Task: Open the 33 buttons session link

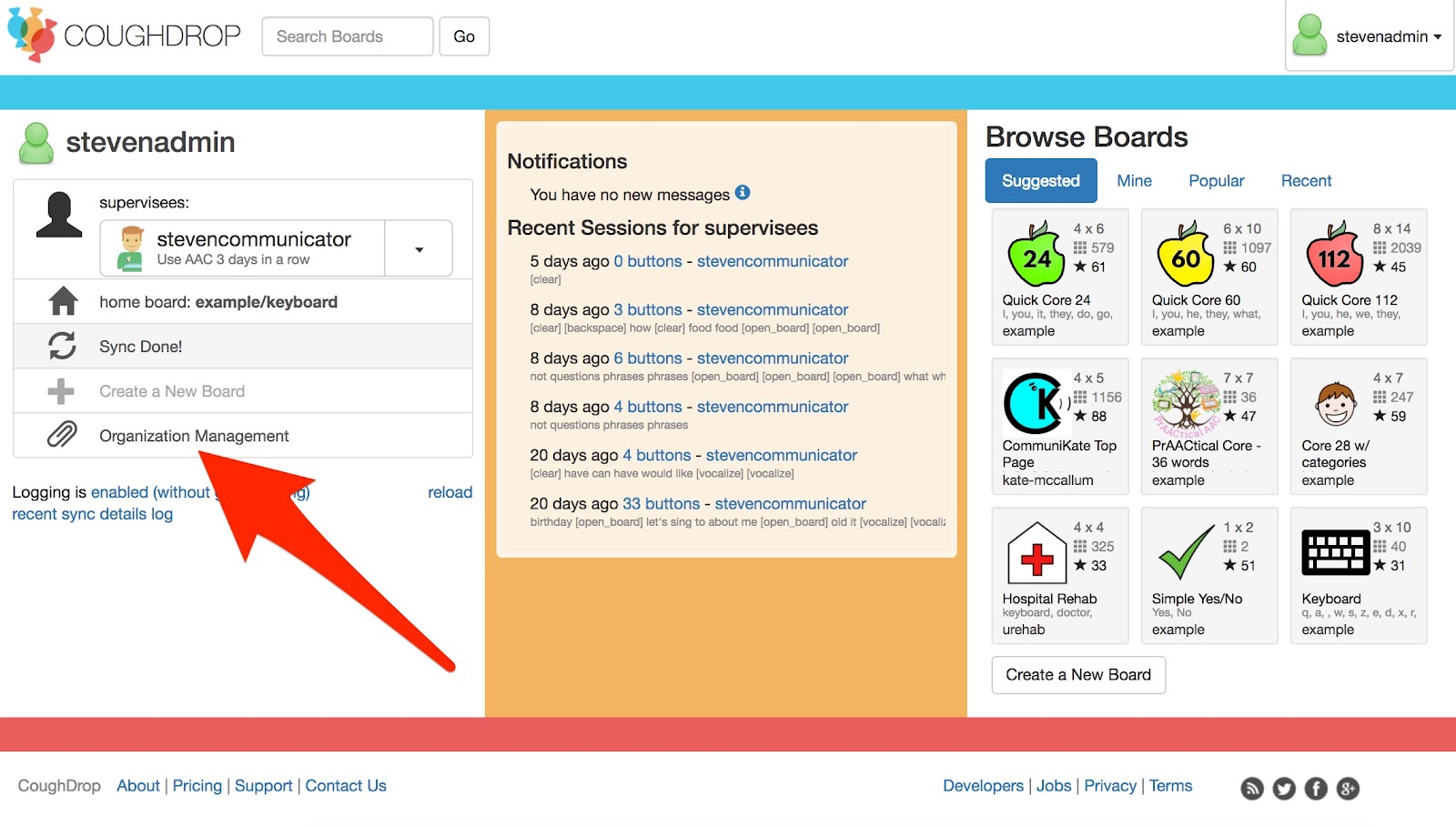Action: [662, 503]
